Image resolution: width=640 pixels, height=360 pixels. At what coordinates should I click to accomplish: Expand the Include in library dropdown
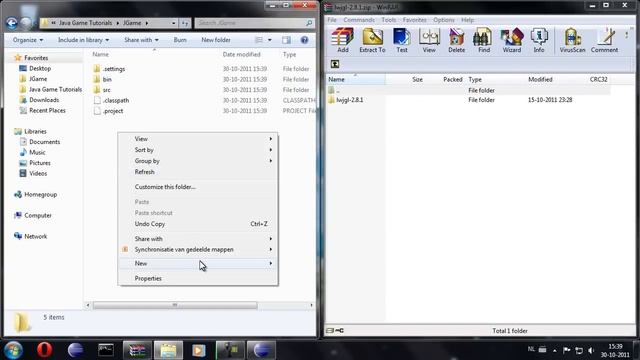83,40
